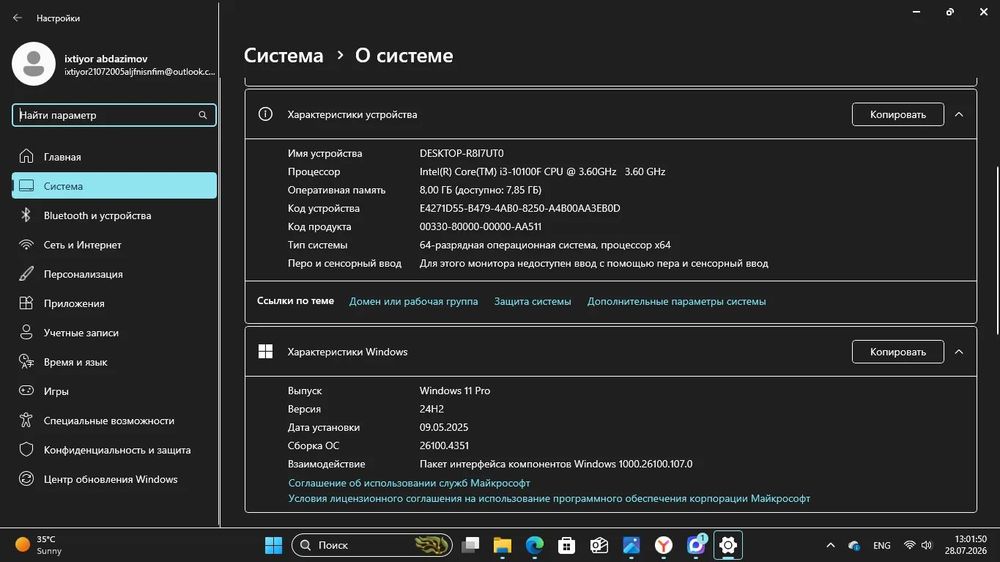Open the ixtiyor abdazimov account avatar
This screenshot has height=562, width=1000.
[34, 64]
